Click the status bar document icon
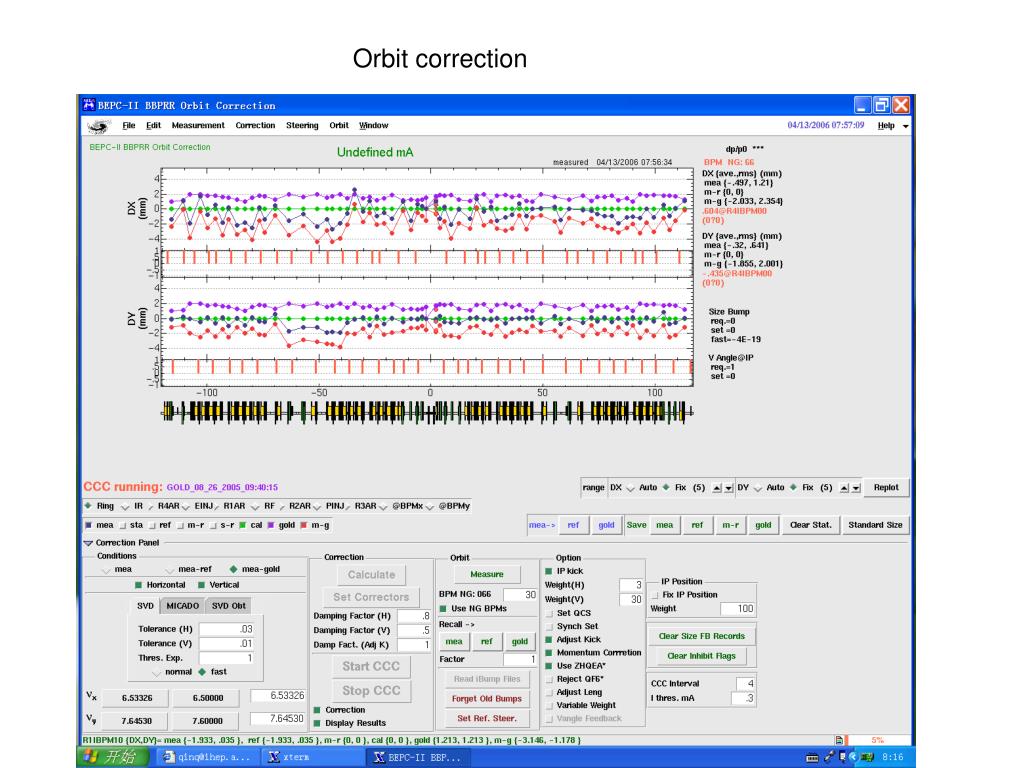1024x768 pixels. pos(839,740)
